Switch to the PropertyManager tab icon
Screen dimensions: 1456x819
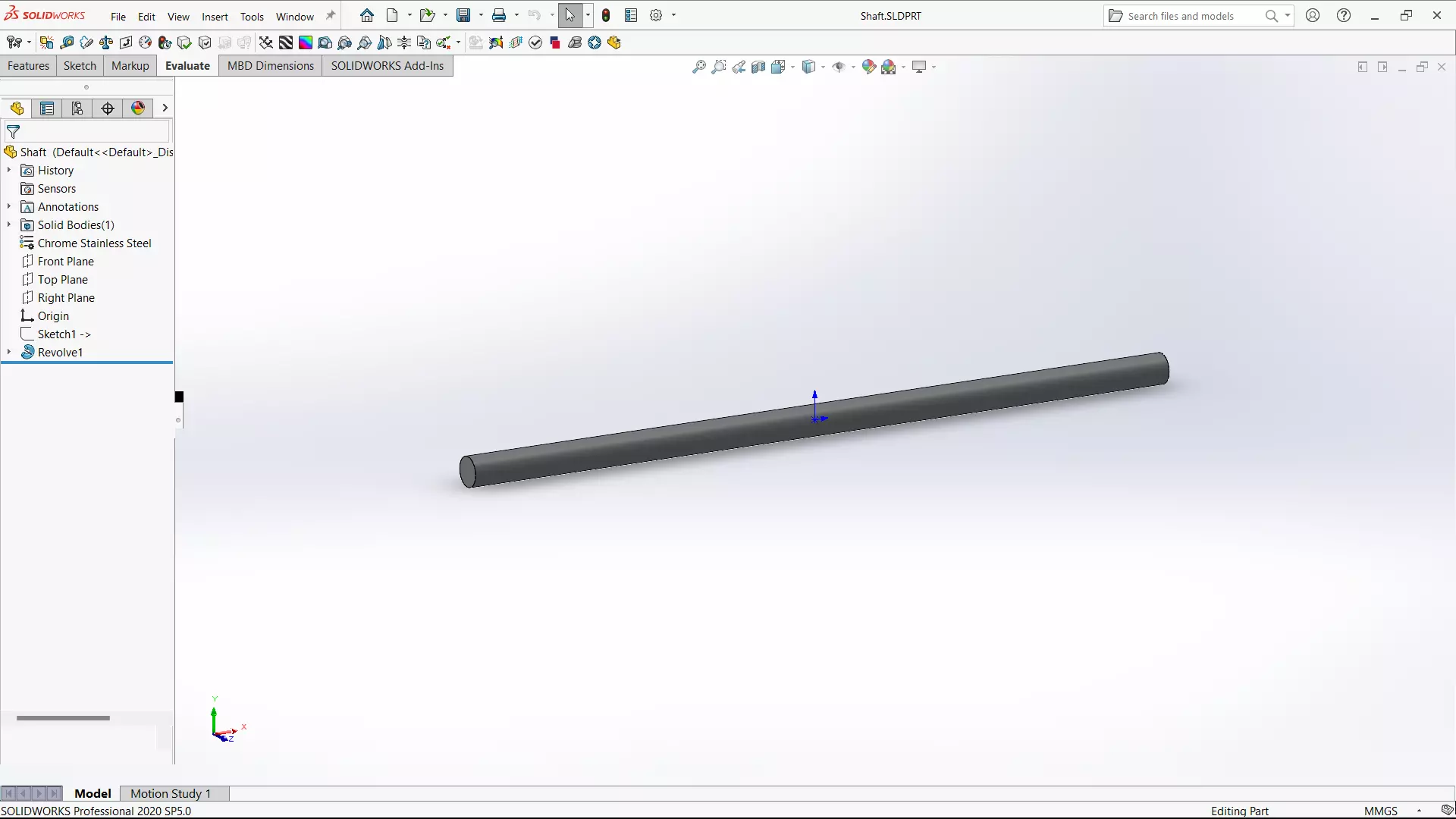[x=47, y=108]
